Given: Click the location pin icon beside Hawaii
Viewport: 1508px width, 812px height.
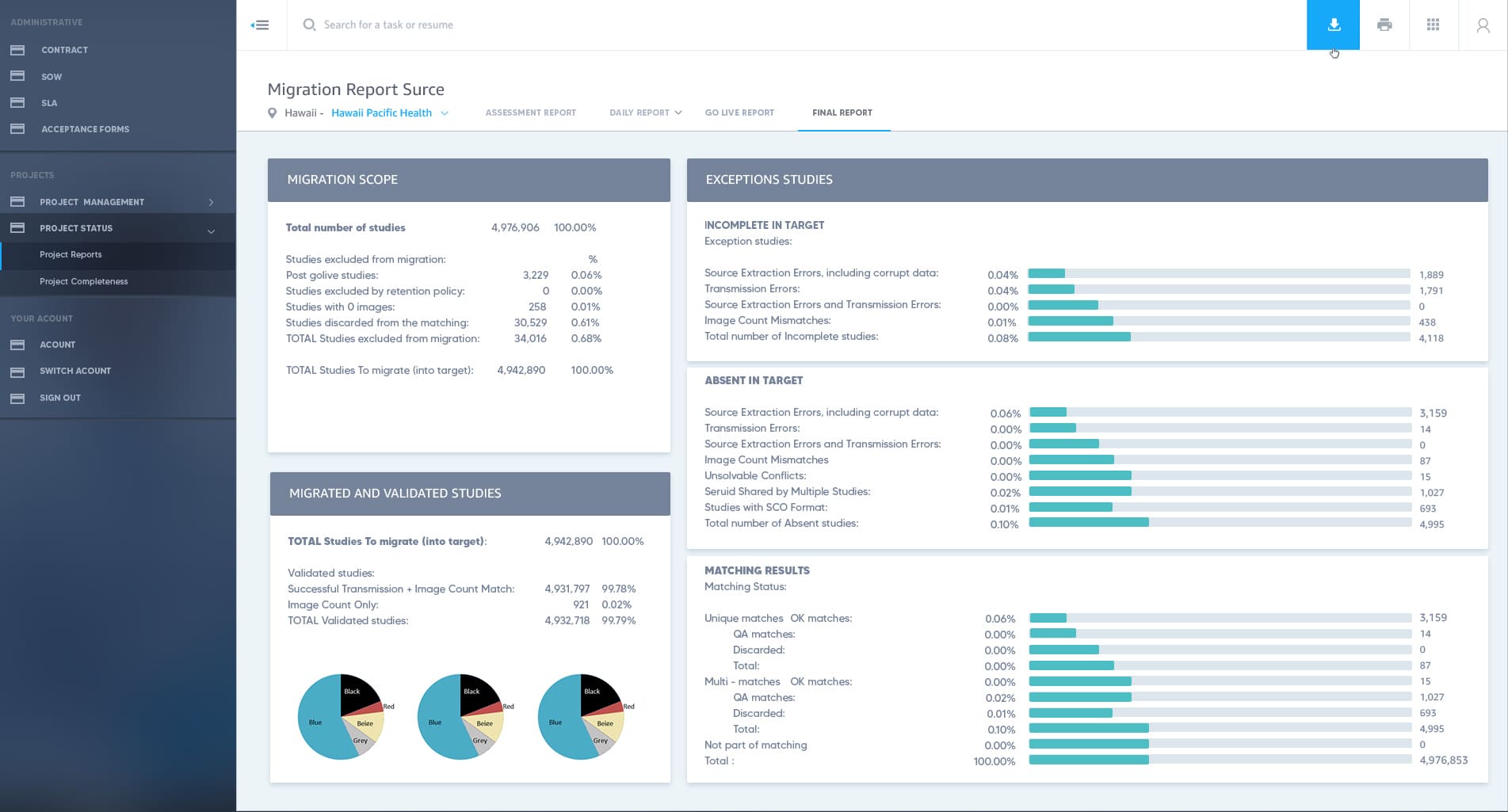Looking at the screenshot, I should pos(273,113).
